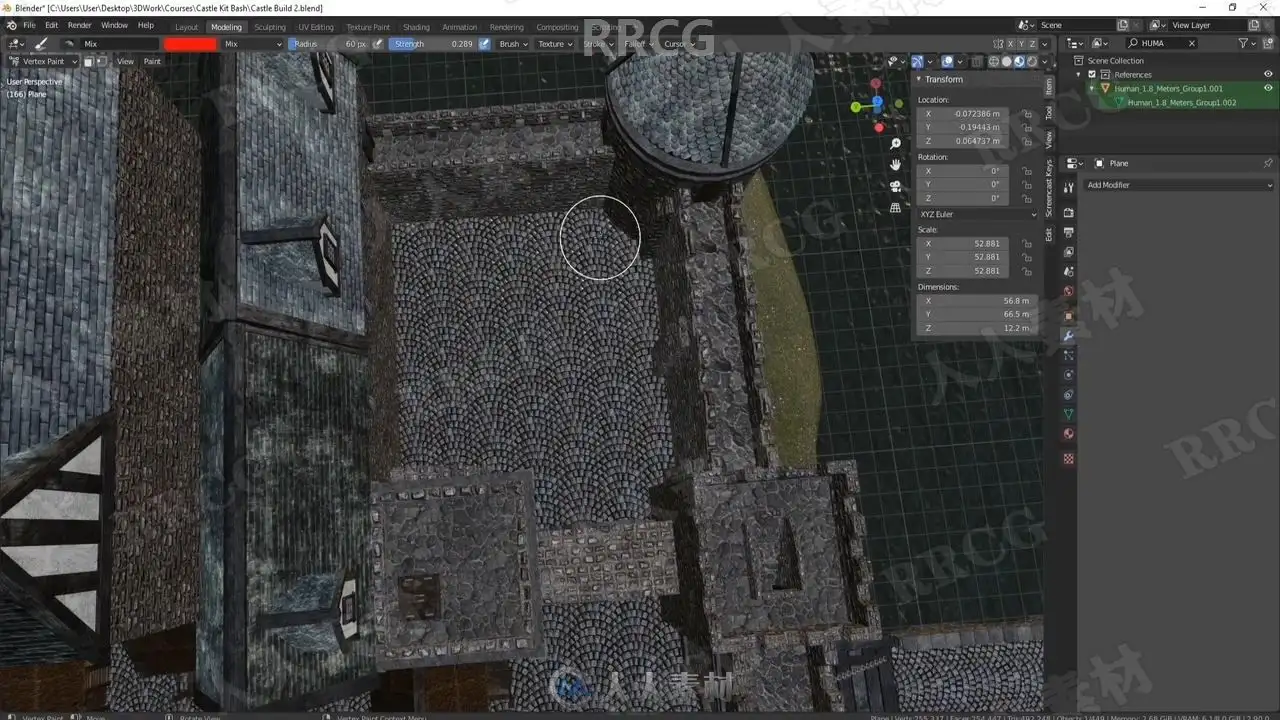Open Add Modifier dropdown
The height and width of the screenshot is (720, 1280).
(x=1178, y=185)
